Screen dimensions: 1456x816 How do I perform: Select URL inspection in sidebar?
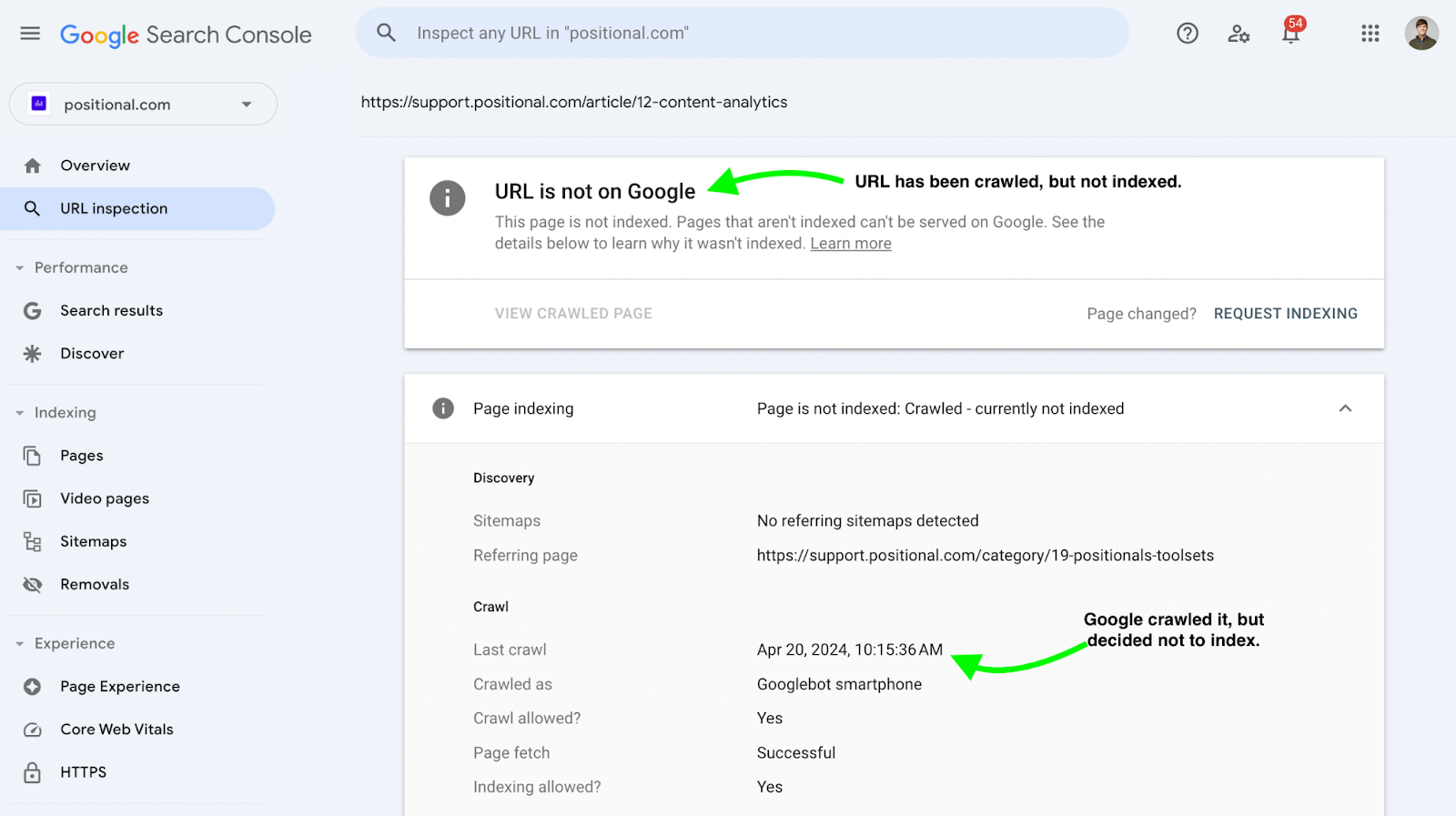136,208
